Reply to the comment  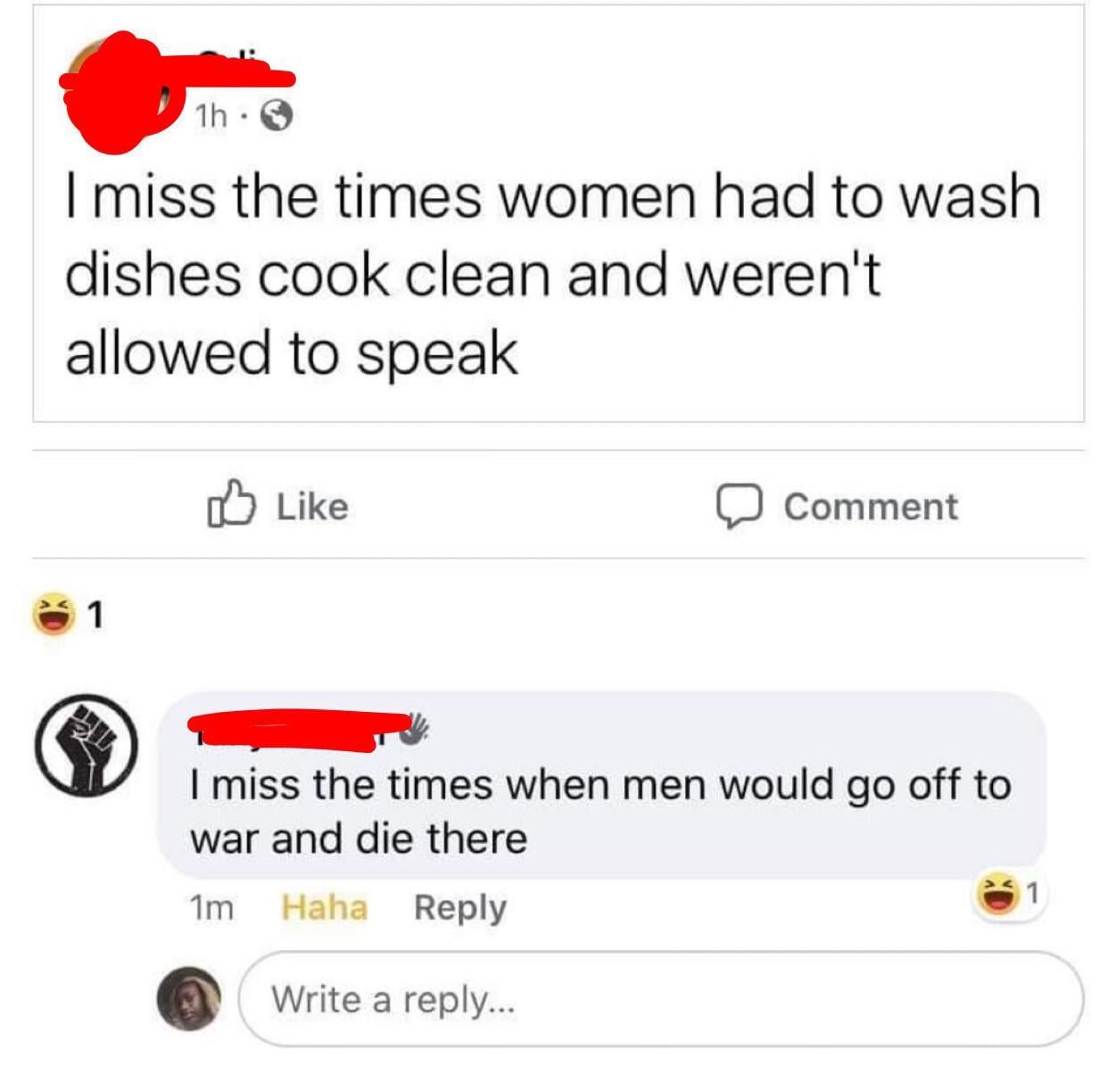point(460,907)
